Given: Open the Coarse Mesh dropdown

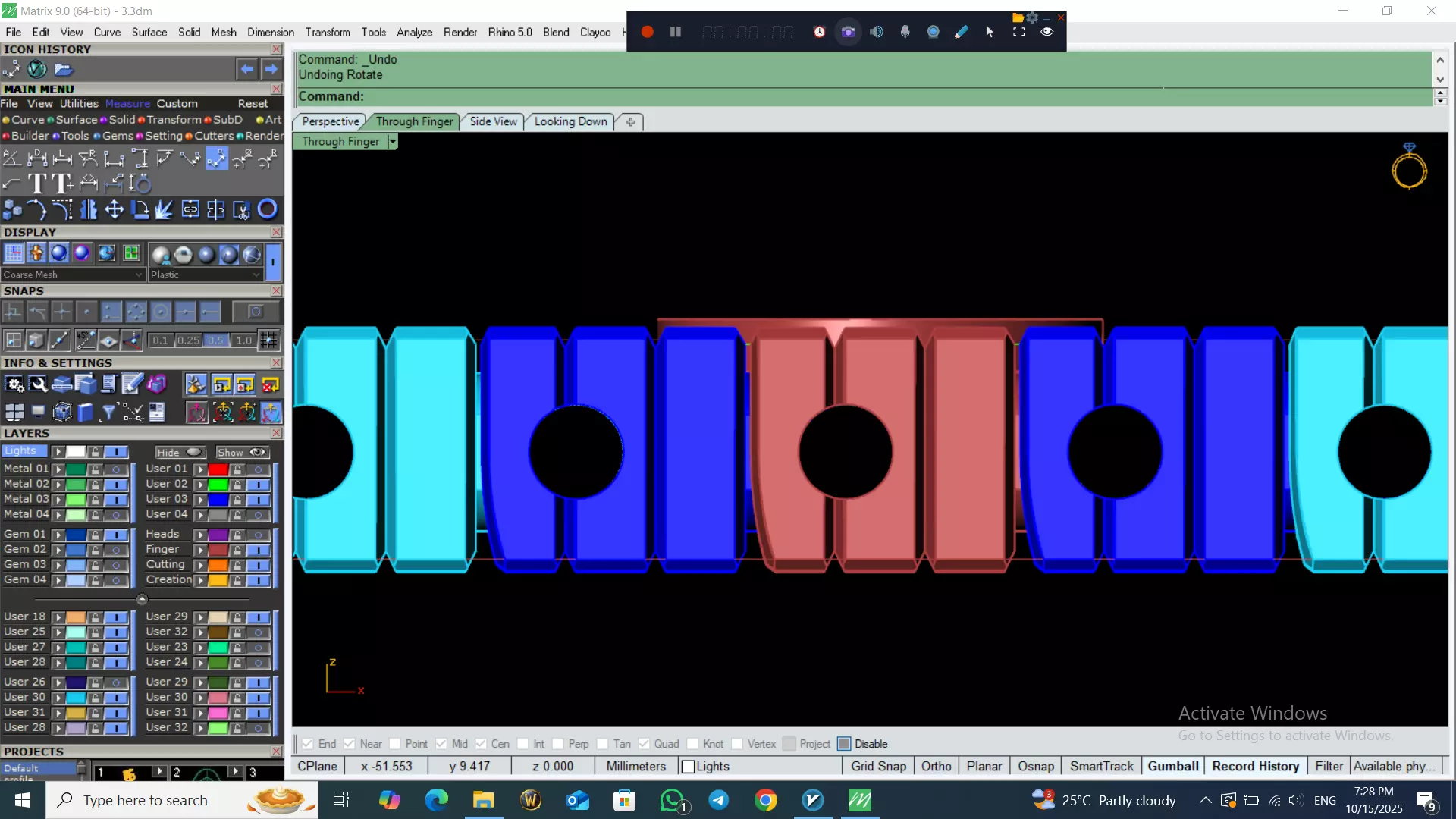Looking at the screenshot, I should [72, 275].
